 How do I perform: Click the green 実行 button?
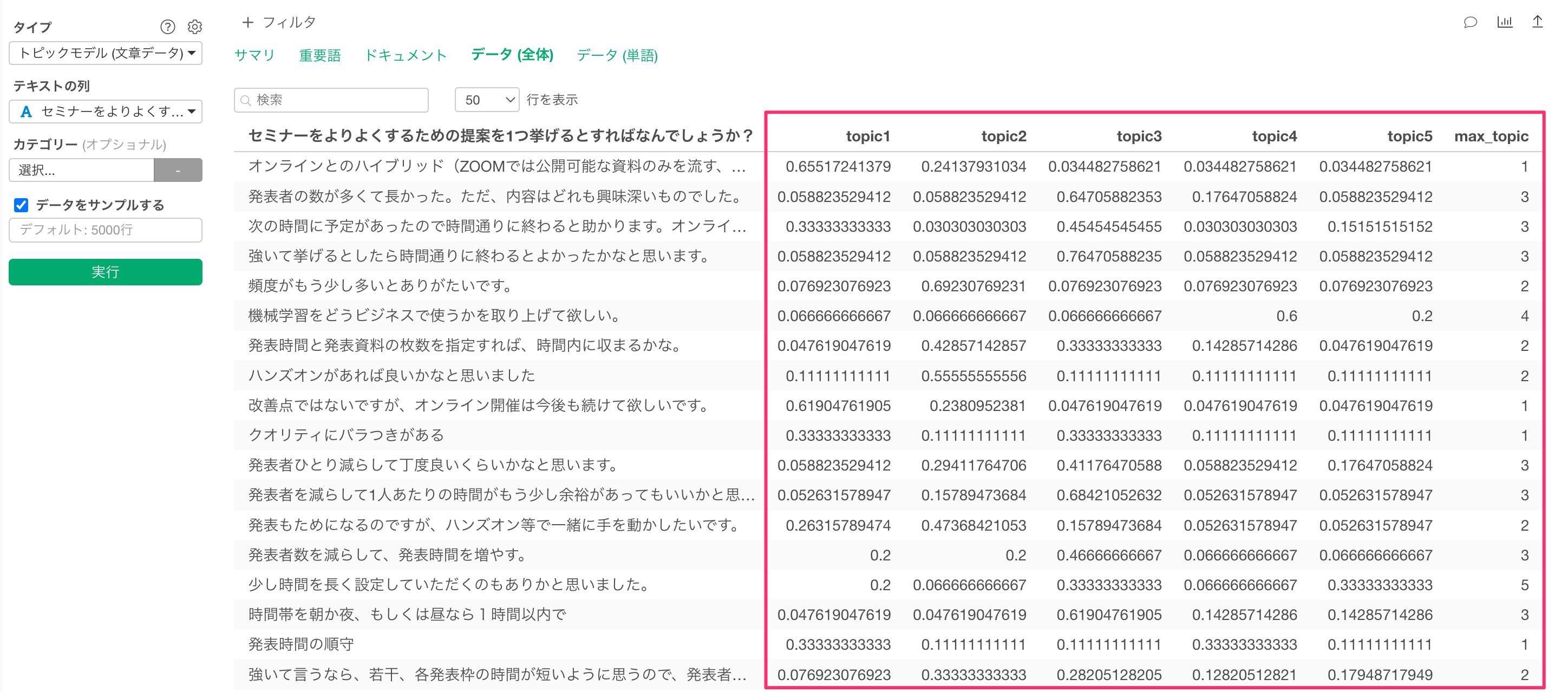(x=105, y=272)
